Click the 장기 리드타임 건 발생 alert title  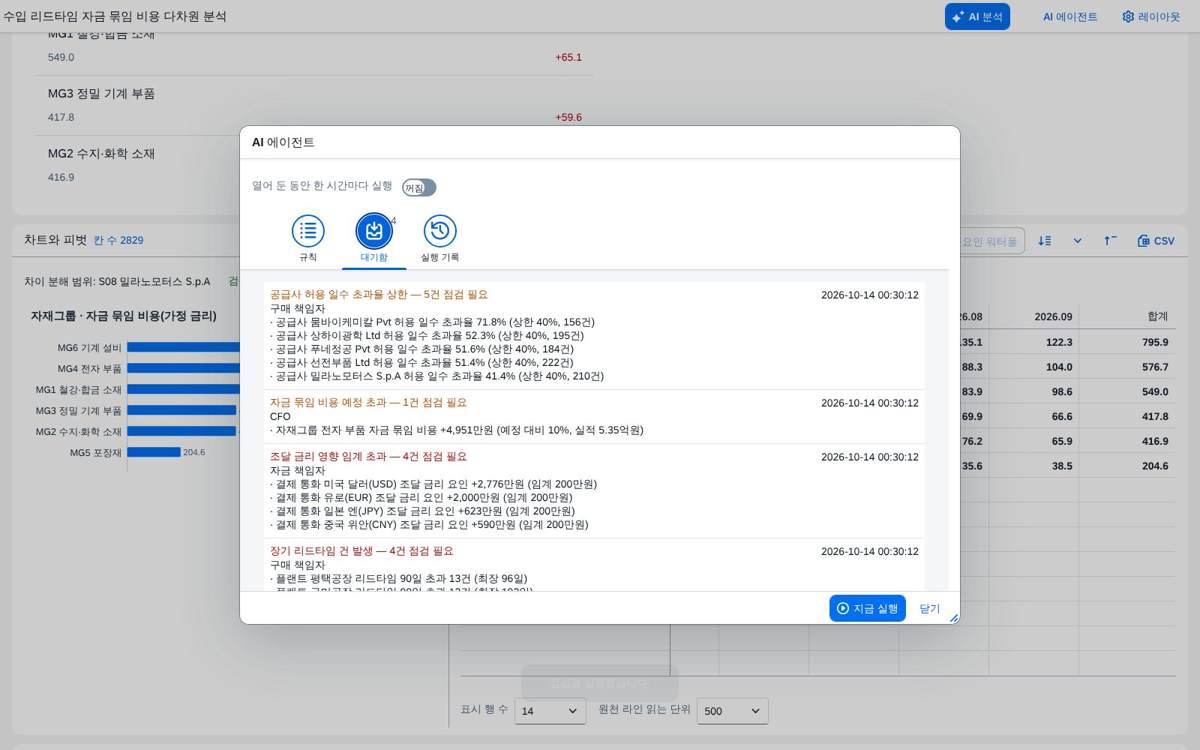[361, 551]
